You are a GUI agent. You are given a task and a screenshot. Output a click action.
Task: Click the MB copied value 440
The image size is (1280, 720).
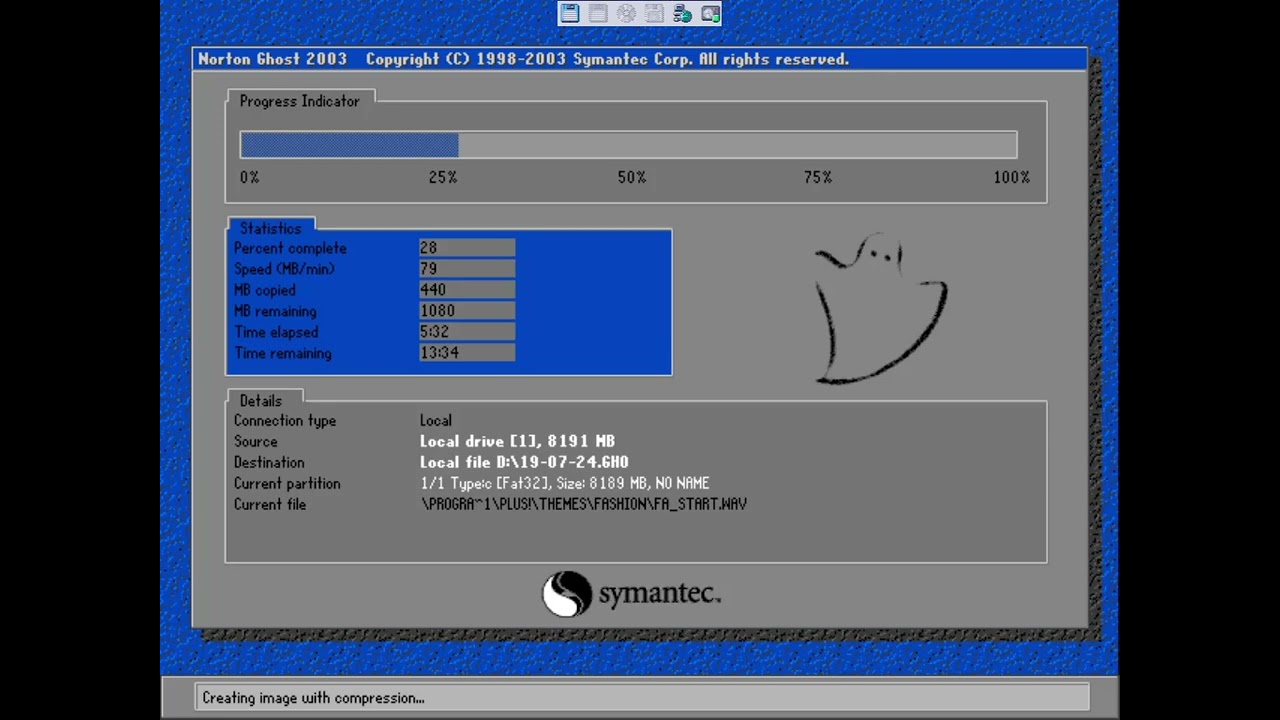click(x=467, y=290)
